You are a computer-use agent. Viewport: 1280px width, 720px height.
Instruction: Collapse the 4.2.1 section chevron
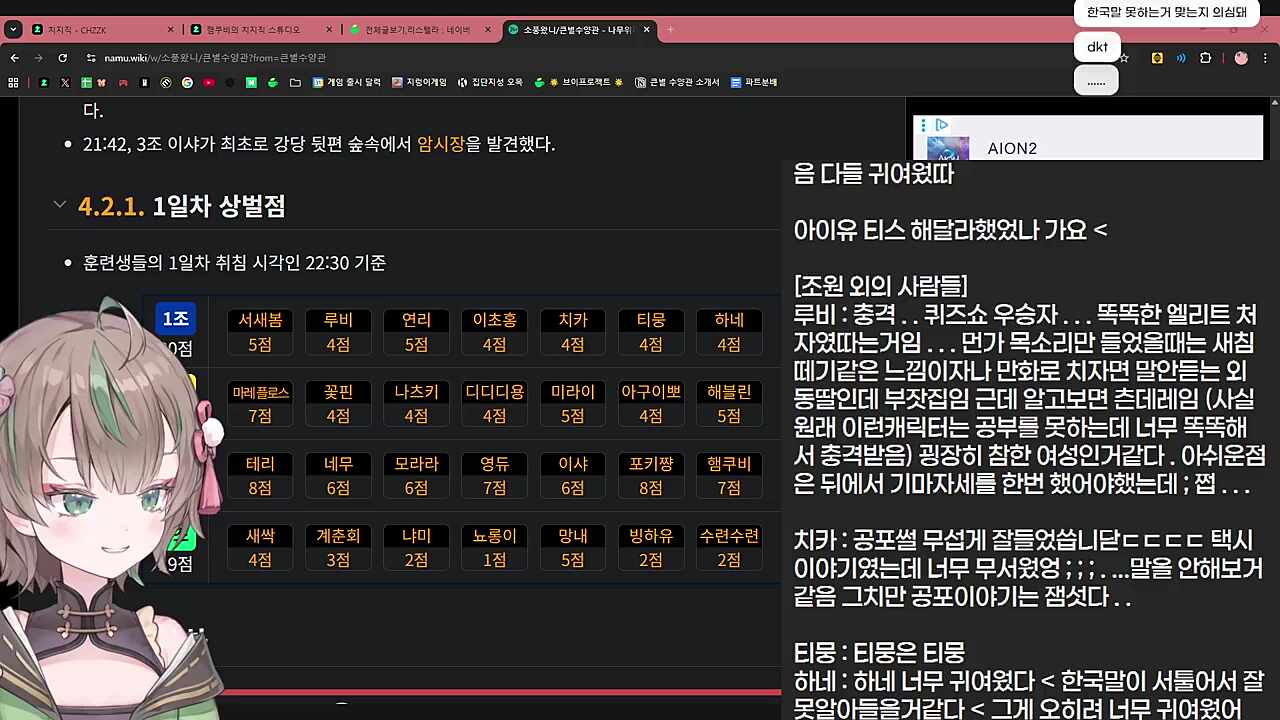(x=59, y=204)
